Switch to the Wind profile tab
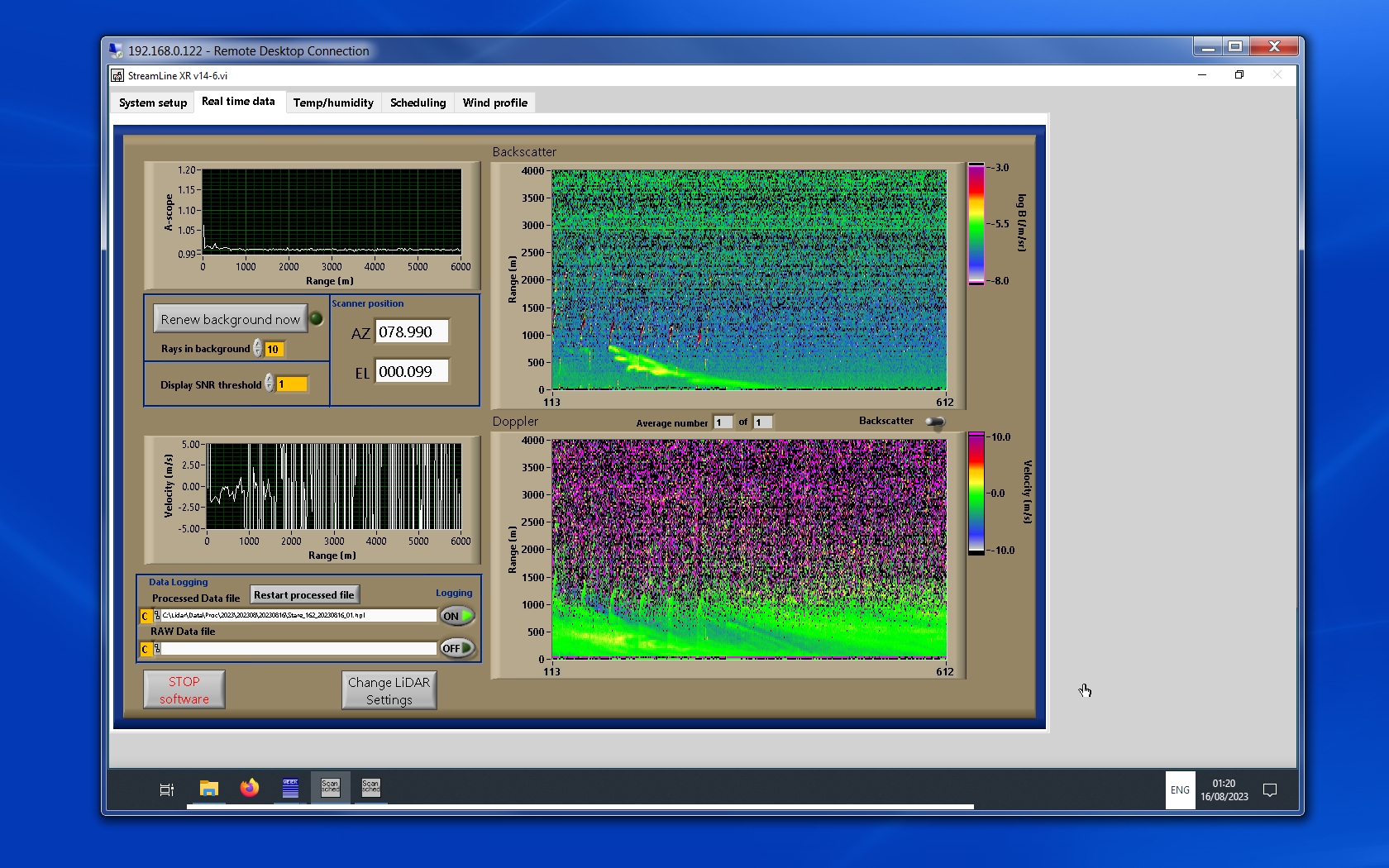Screen dimensions: 1389x868 [x=494, y=103]
